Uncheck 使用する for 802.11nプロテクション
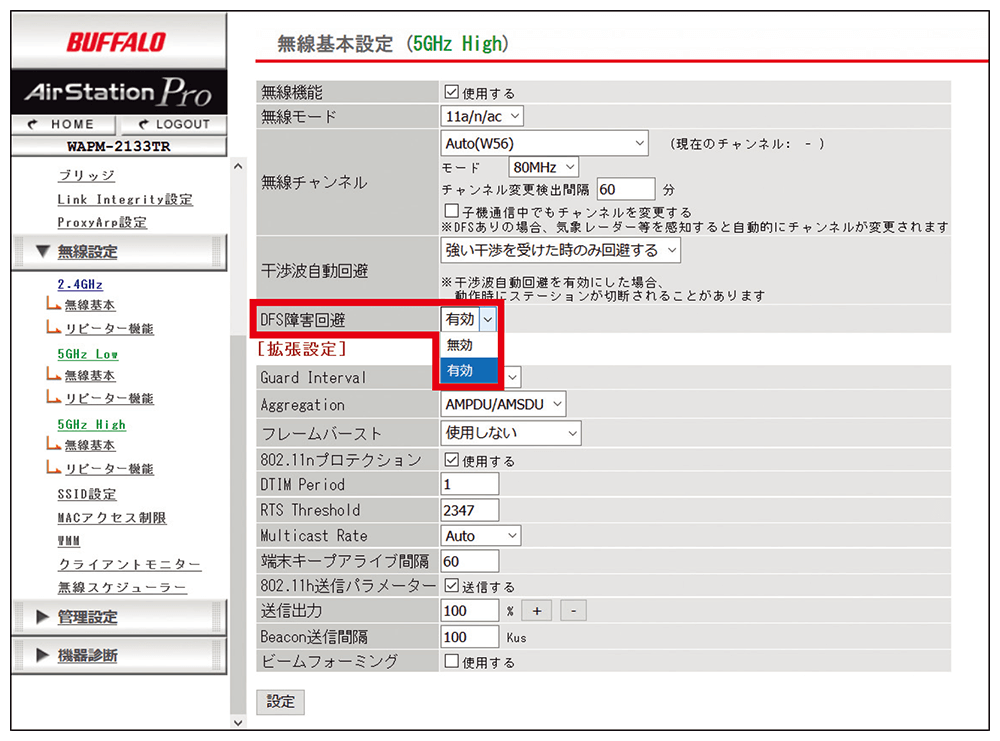Viewport: 1000px width, 741px height. tap(451, 460)
